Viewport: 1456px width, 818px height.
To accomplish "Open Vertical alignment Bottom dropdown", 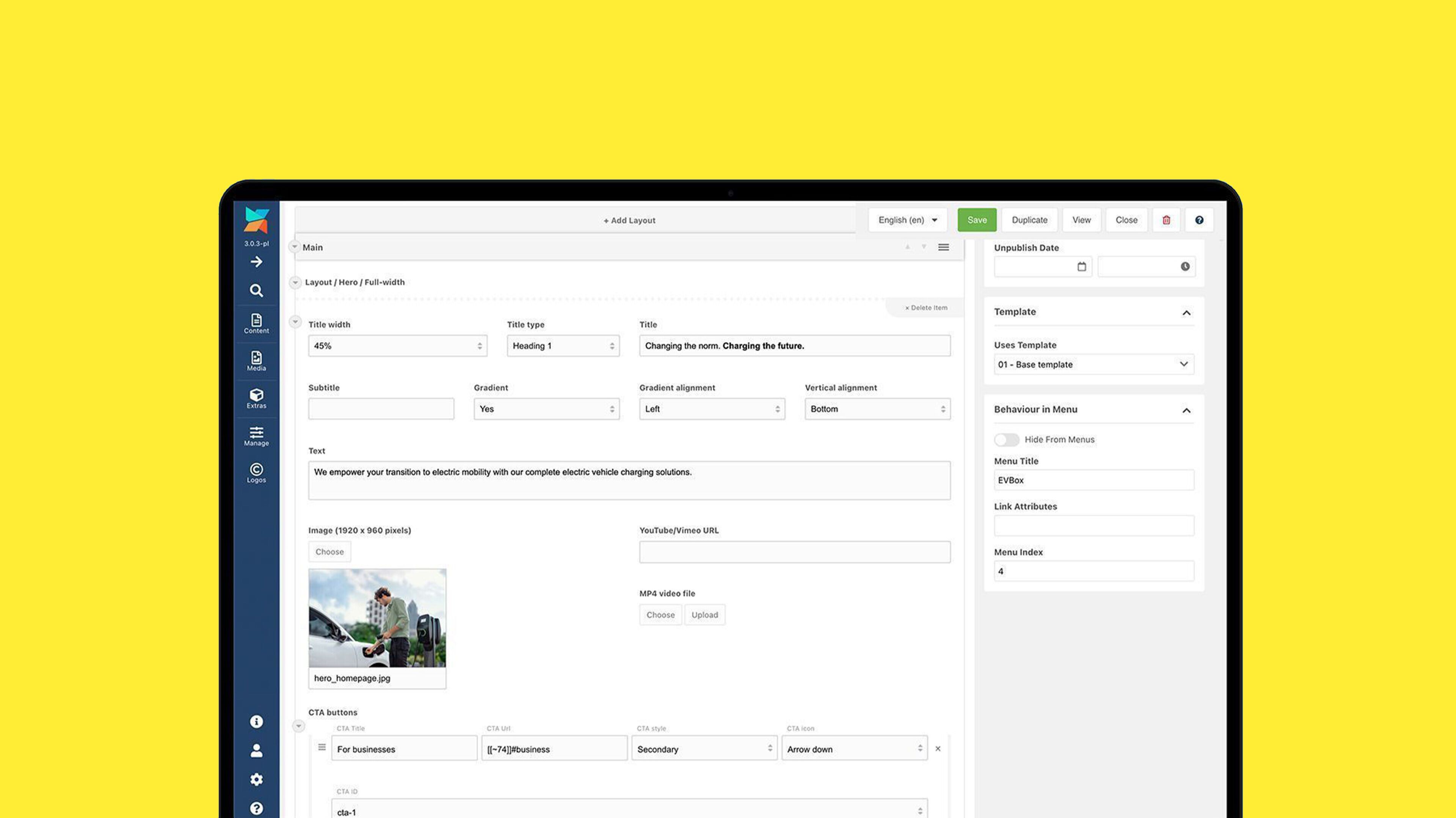I will pos(877,409).
